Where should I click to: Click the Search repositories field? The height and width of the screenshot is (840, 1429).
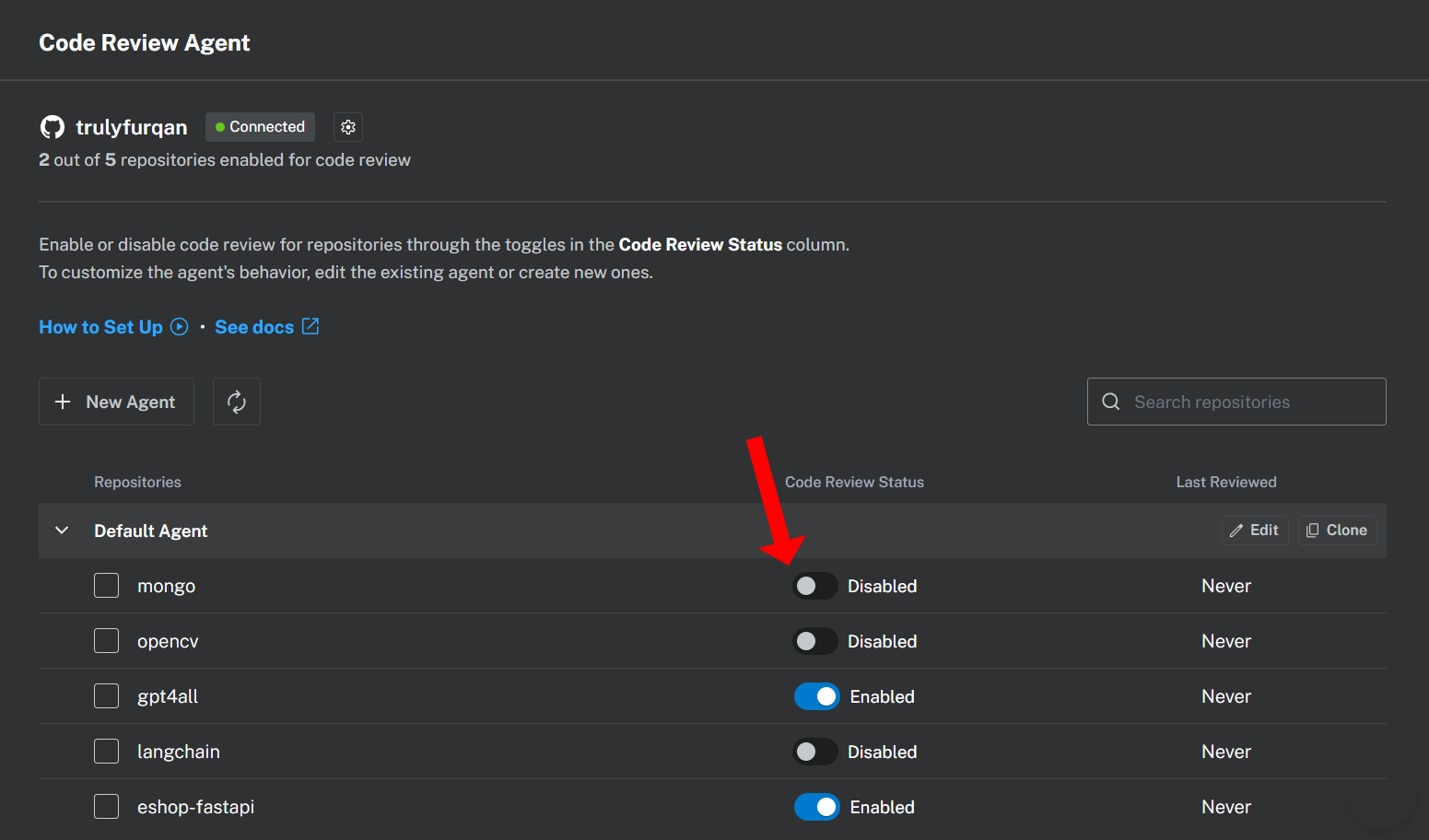(1236, 402)
